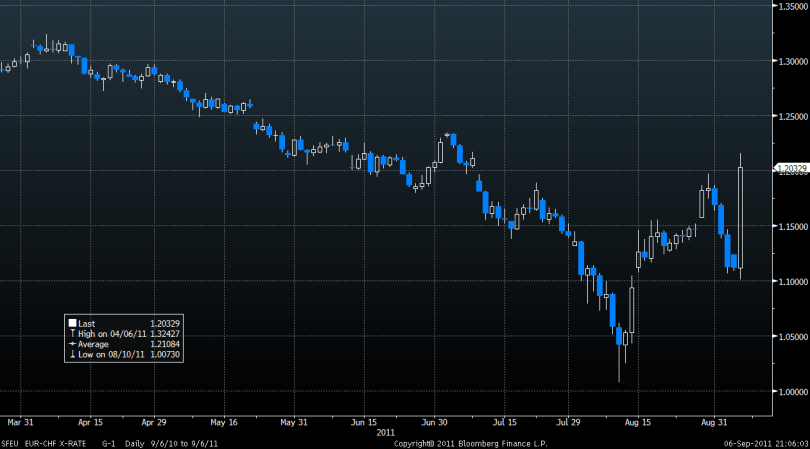The height and width of the screenshot is (449, 810).
Task: Click the white Last square in legend
Action: point(72,323)
